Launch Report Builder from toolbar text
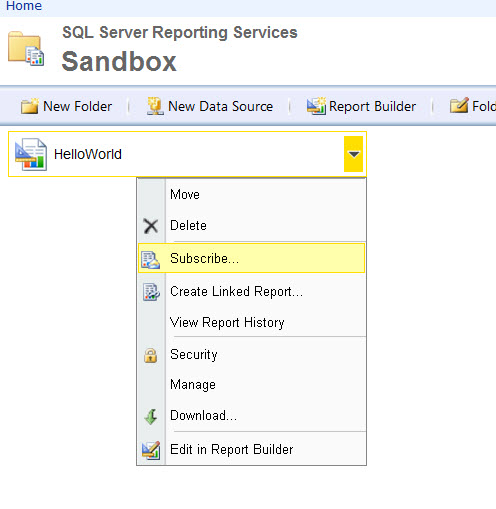496x509 pixels. coord(372,107)
